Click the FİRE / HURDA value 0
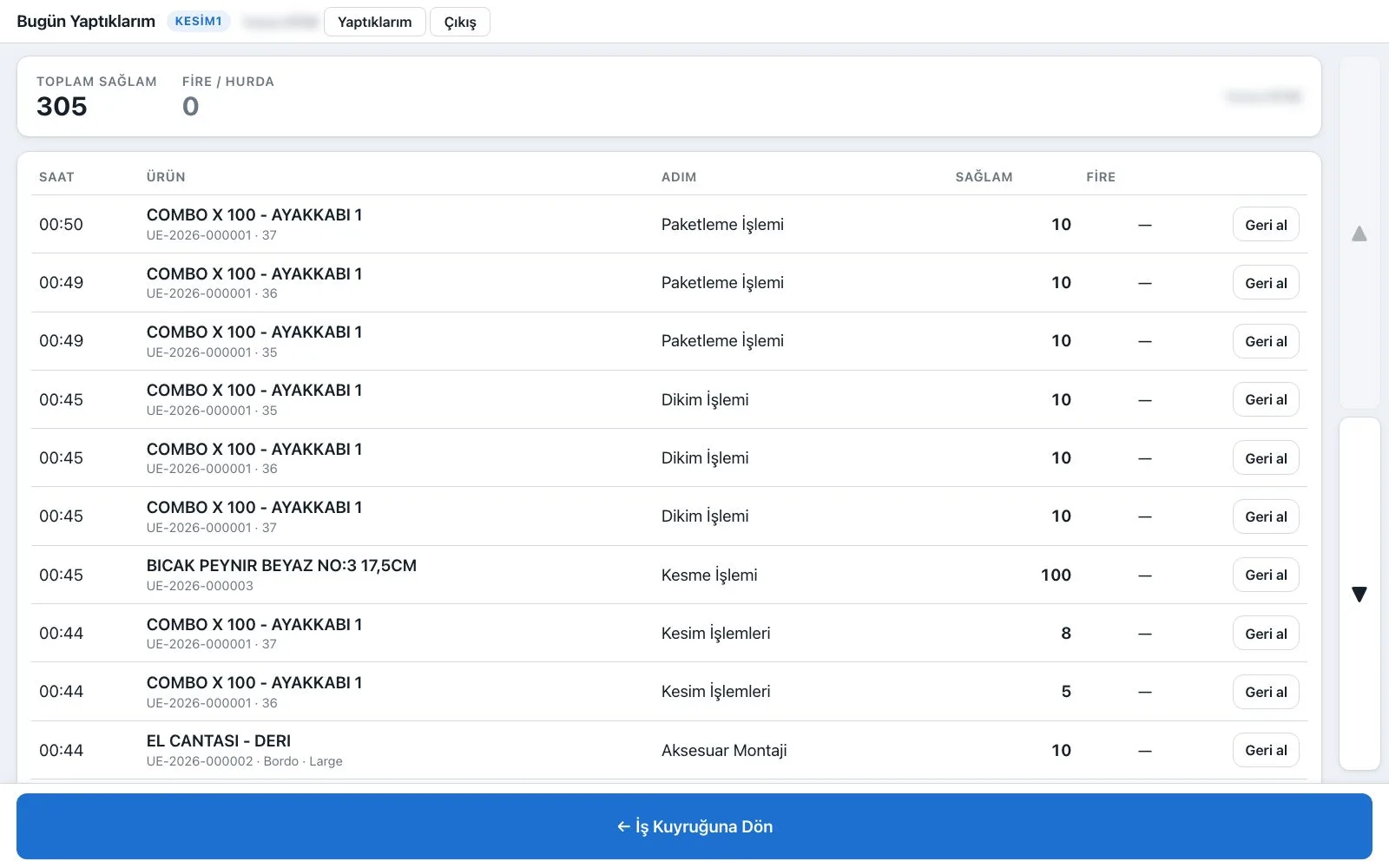 point(190,106)
